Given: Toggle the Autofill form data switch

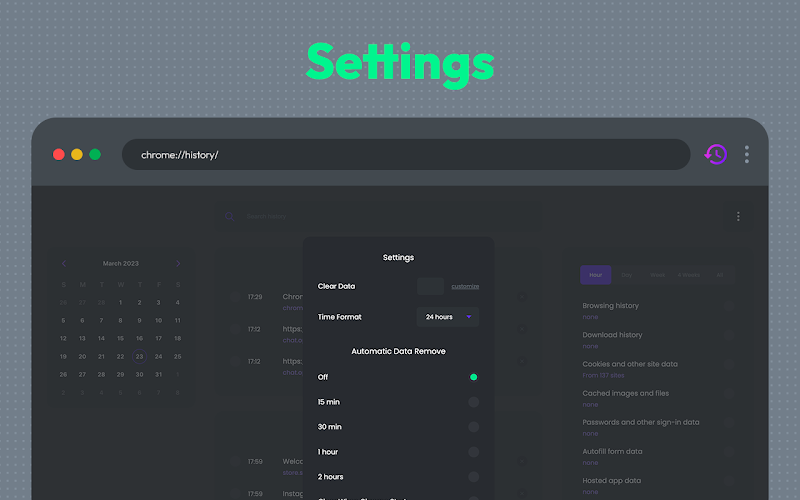Looking at the screenshot, I should tap(729, 451).
